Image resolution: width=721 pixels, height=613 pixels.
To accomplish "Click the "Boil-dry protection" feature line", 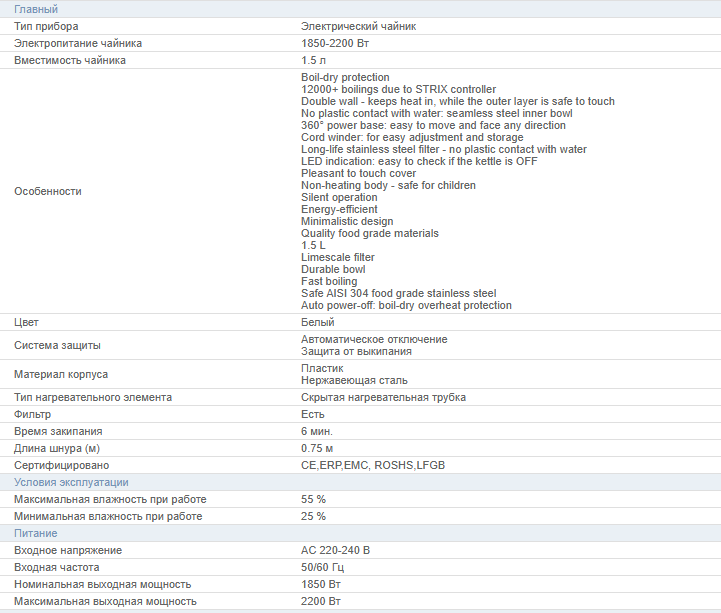I will [345, 77].
